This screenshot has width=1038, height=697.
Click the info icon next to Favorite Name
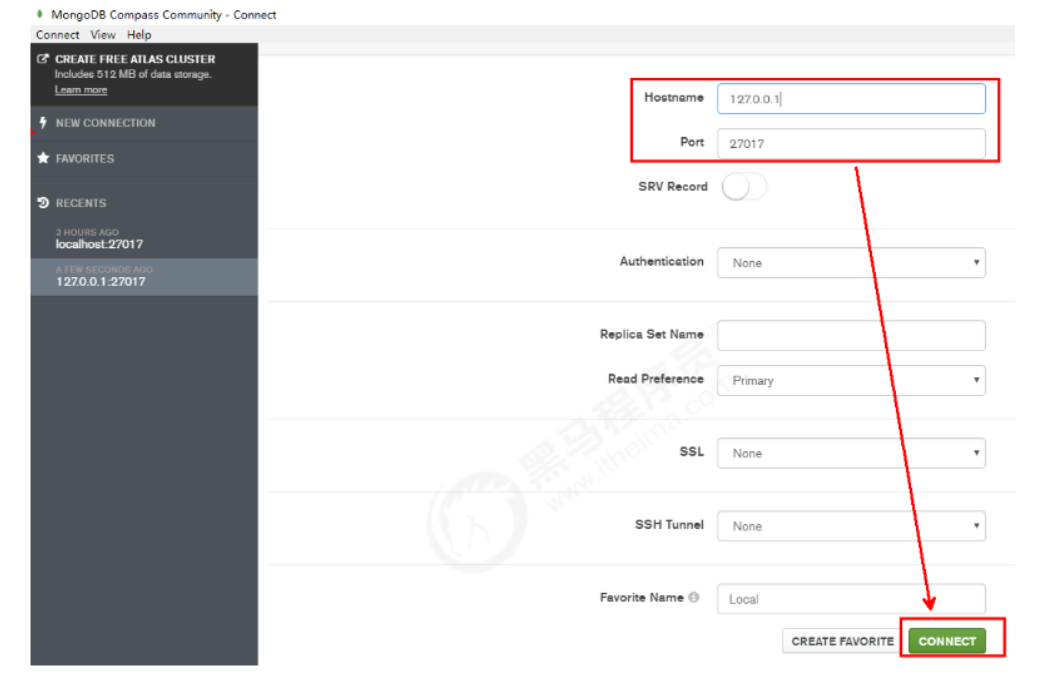693,597
